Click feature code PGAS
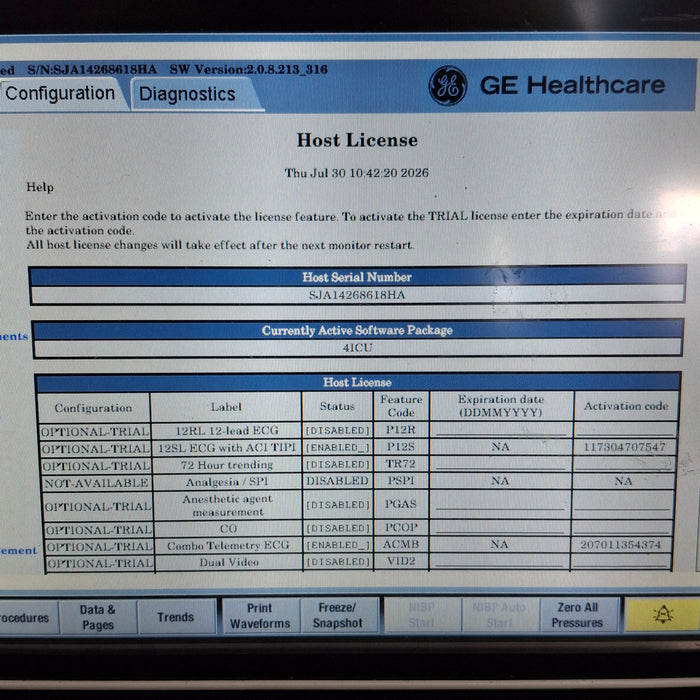700x700 pixels. pyautogui.click(x=400, y=504)
